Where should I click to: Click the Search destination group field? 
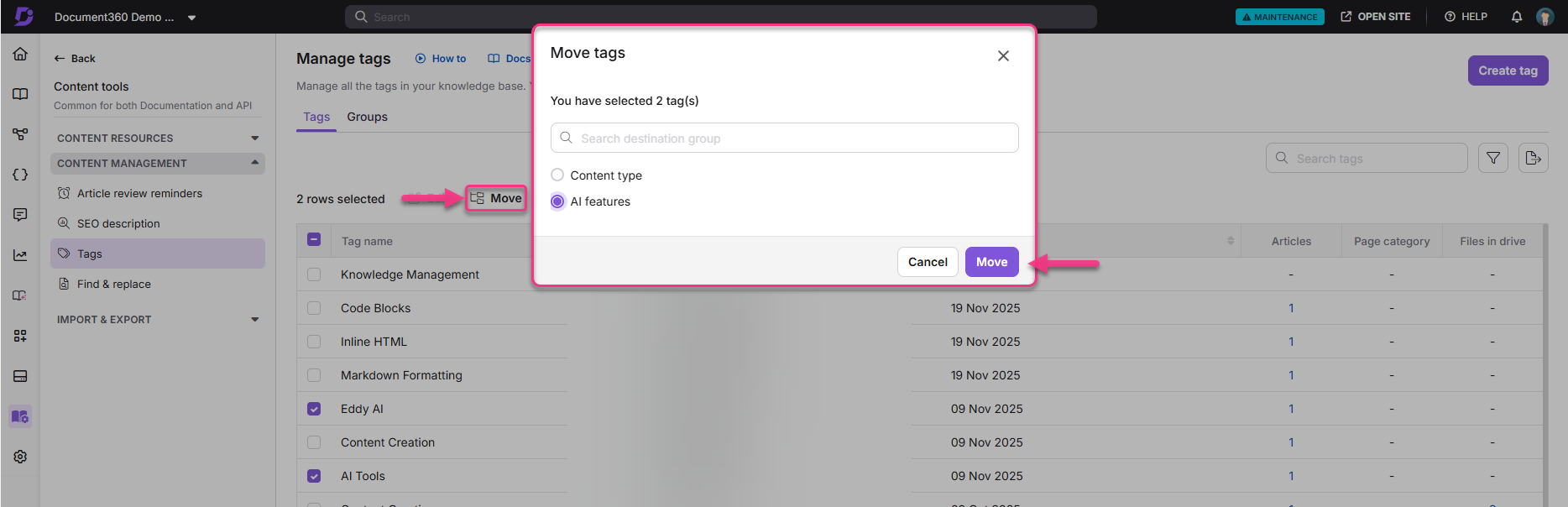[784, 138]
